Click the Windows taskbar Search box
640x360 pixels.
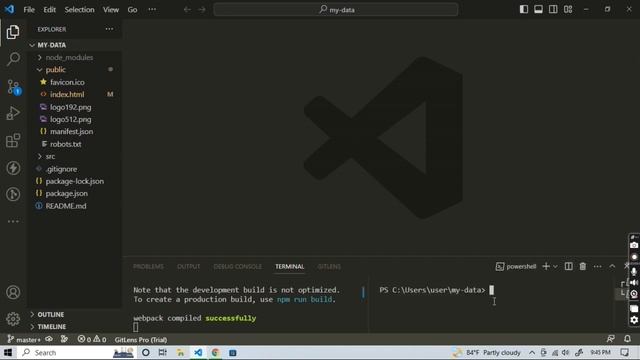76,353
